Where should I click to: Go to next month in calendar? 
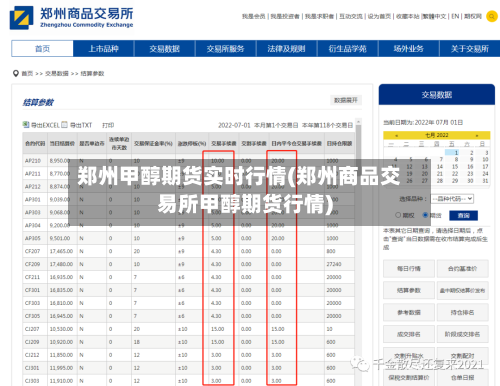pos(477,135)
